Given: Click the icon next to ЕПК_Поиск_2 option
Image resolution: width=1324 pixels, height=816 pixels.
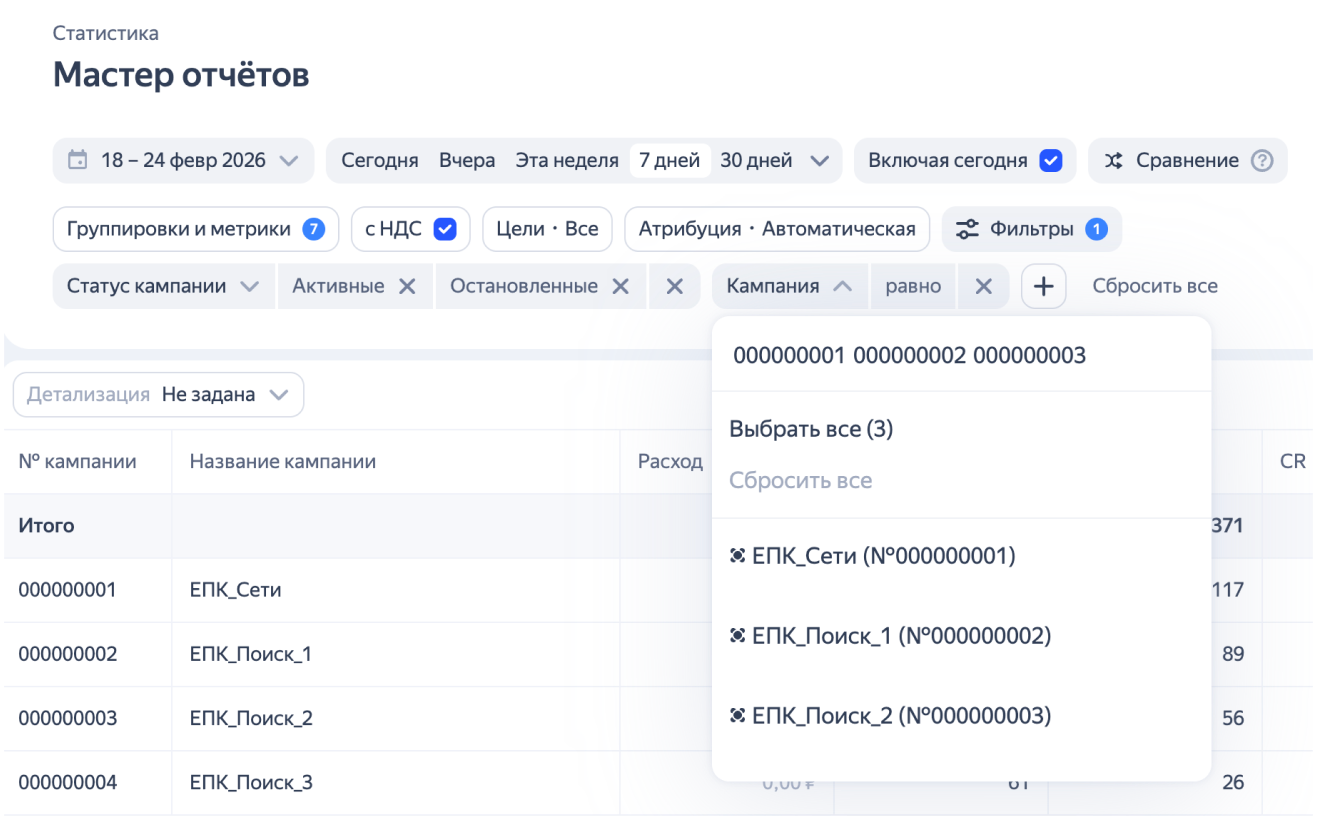Looking at the screenshot, I should click(x=738, y=716).
